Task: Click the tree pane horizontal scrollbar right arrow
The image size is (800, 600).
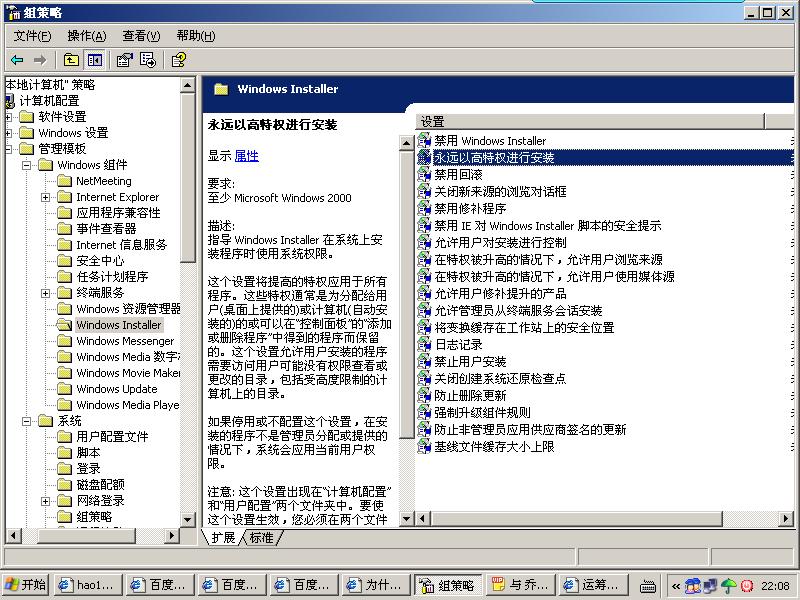Action: 172,535
